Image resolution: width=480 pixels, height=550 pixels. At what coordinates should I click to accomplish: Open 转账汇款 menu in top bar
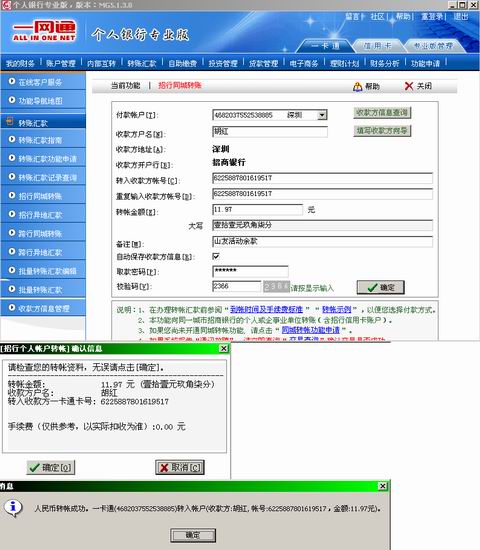[x=142, y=63]
